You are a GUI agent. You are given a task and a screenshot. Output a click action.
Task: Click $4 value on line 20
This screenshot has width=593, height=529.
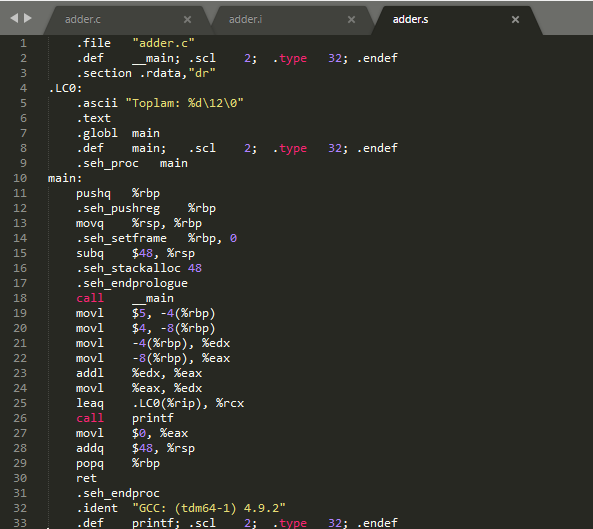click(139, 328)
